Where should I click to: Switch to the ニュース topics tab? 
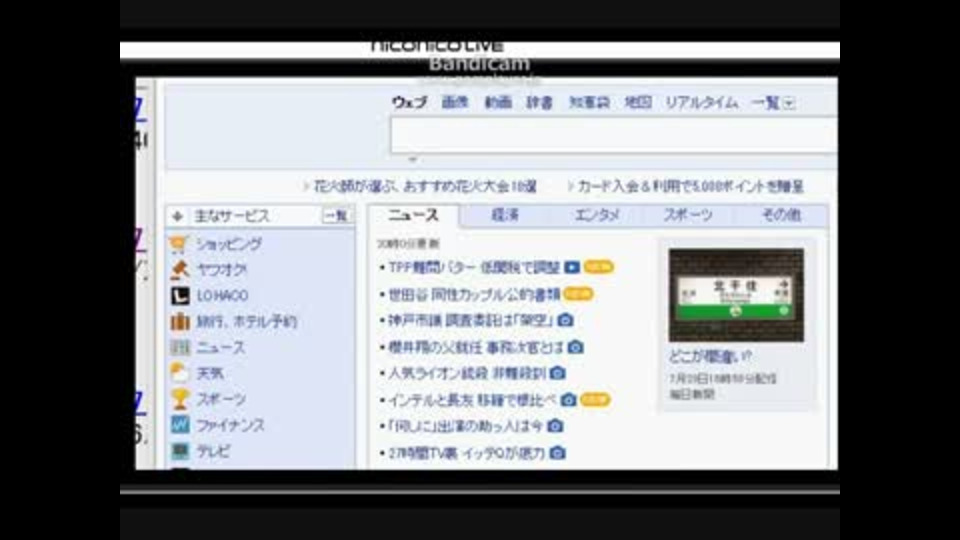click(414, 216)
